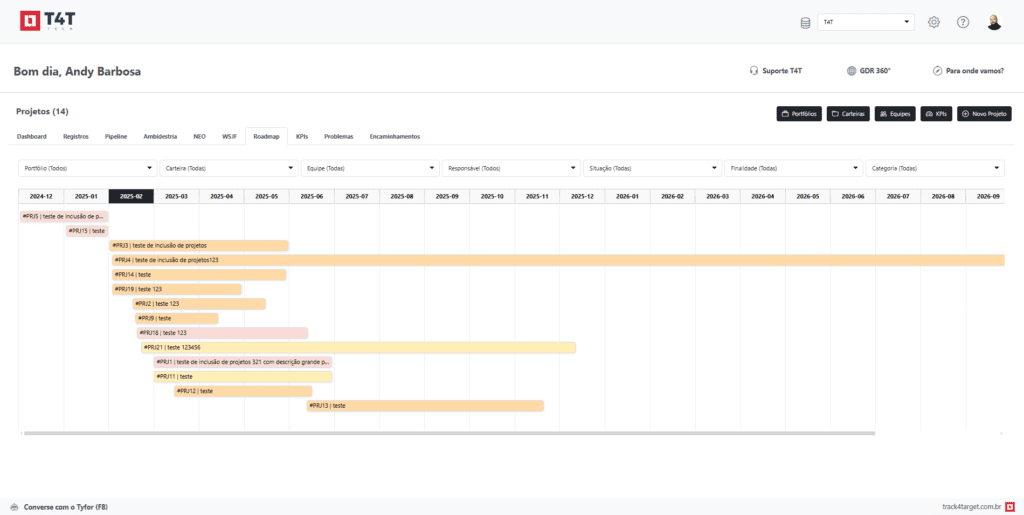Open the Portfólio (Todos) filter dropdown
The height and width of the screenshot is (515, 1024).
[87, 169]
